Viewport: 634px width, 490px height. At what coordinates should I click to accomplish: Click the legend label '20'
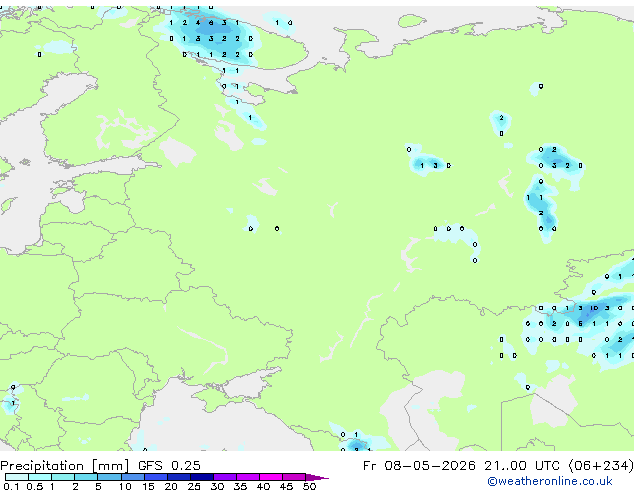pos(171,486)
